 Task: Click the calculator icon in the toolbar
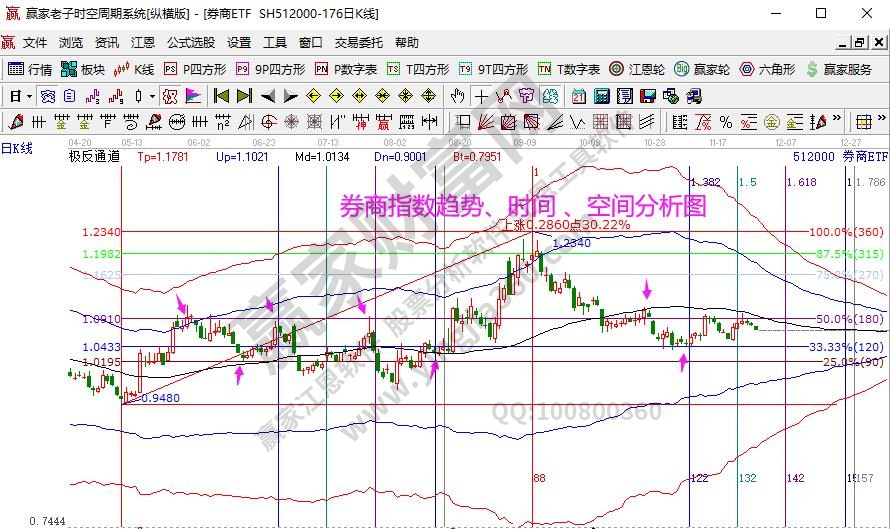[x=602, y=96]
